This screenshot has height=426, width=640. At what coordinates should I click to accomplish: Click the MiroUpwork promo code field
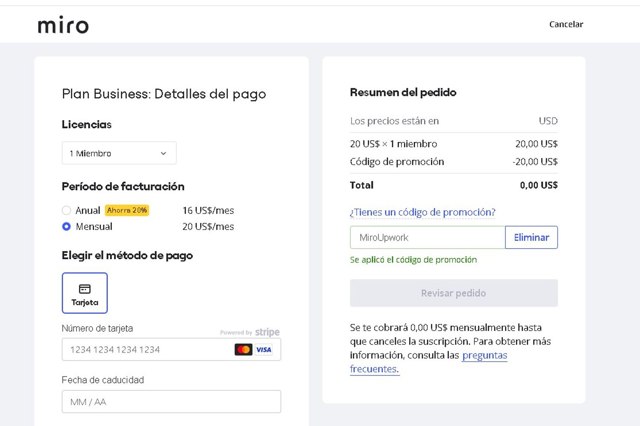coord(427,237)
